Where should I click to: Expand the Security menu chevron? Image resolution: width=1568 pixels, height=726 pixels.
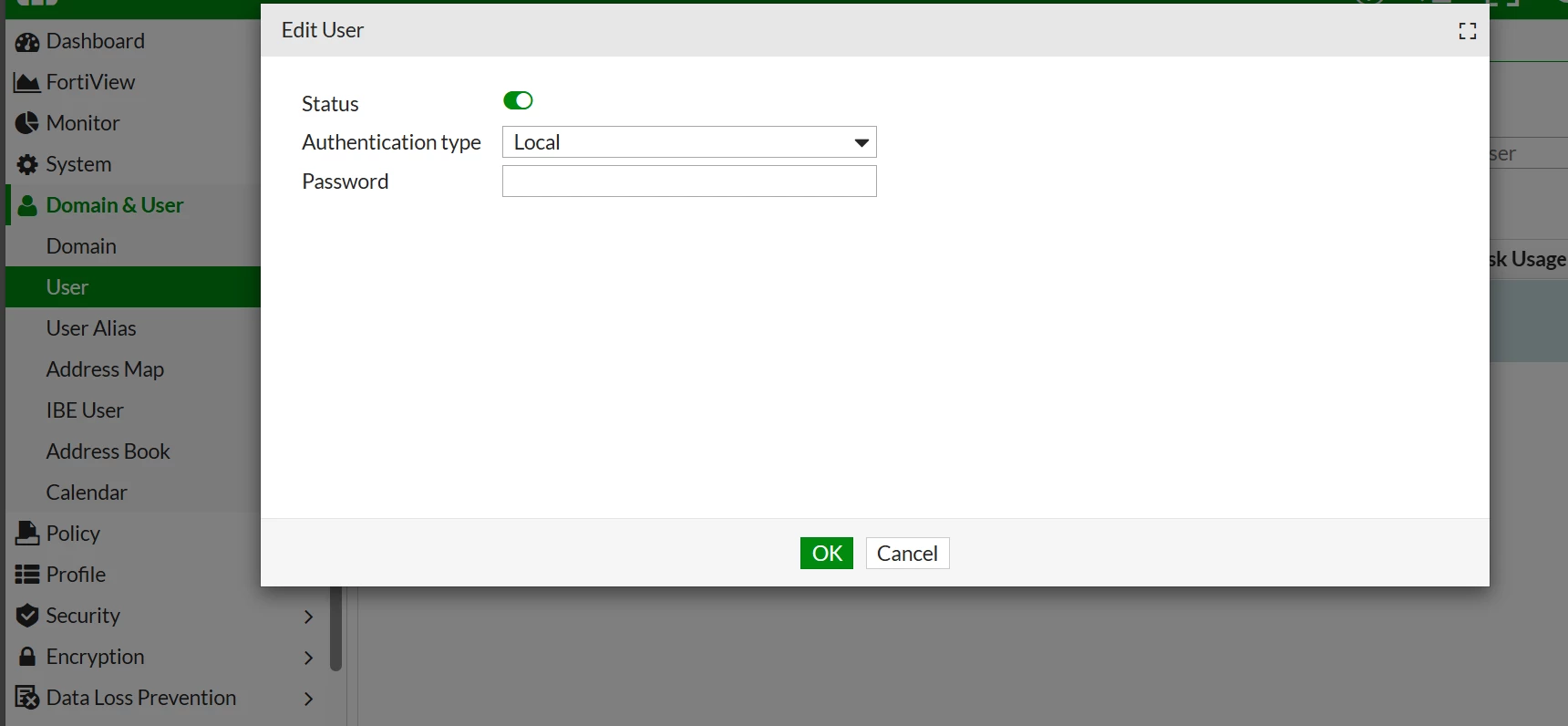point(308,617)
